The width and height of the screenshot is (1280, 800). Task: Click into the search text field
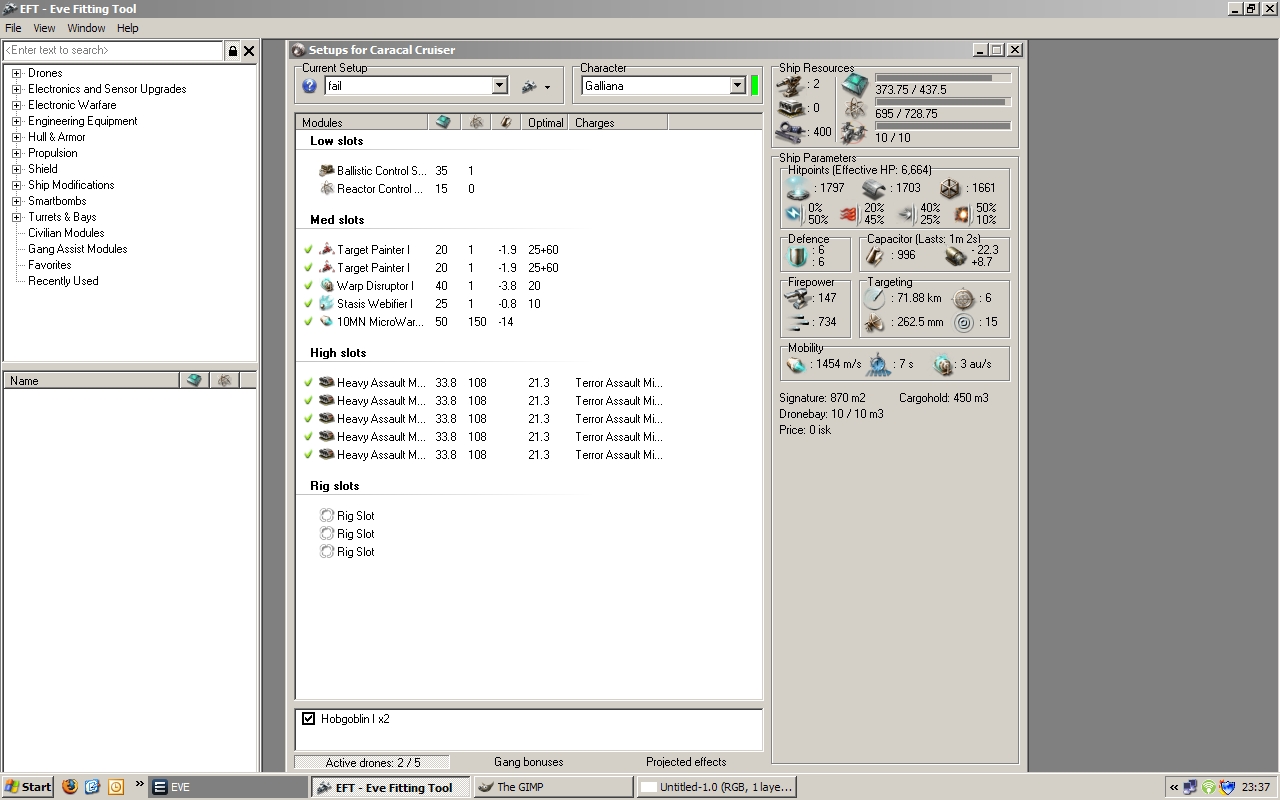(114, 50)
